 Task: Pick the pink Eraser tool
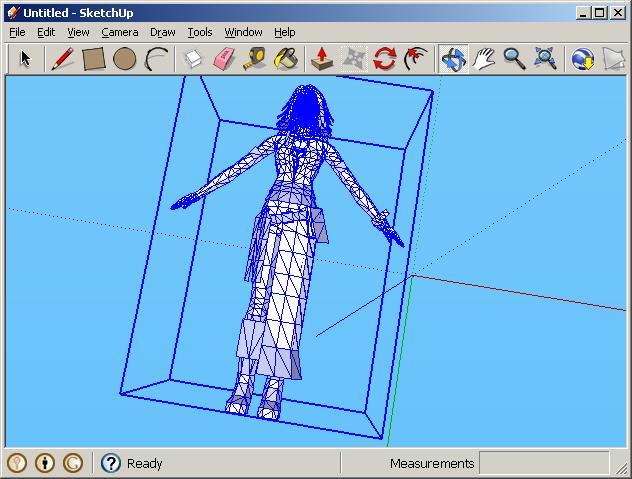[224, 59]
